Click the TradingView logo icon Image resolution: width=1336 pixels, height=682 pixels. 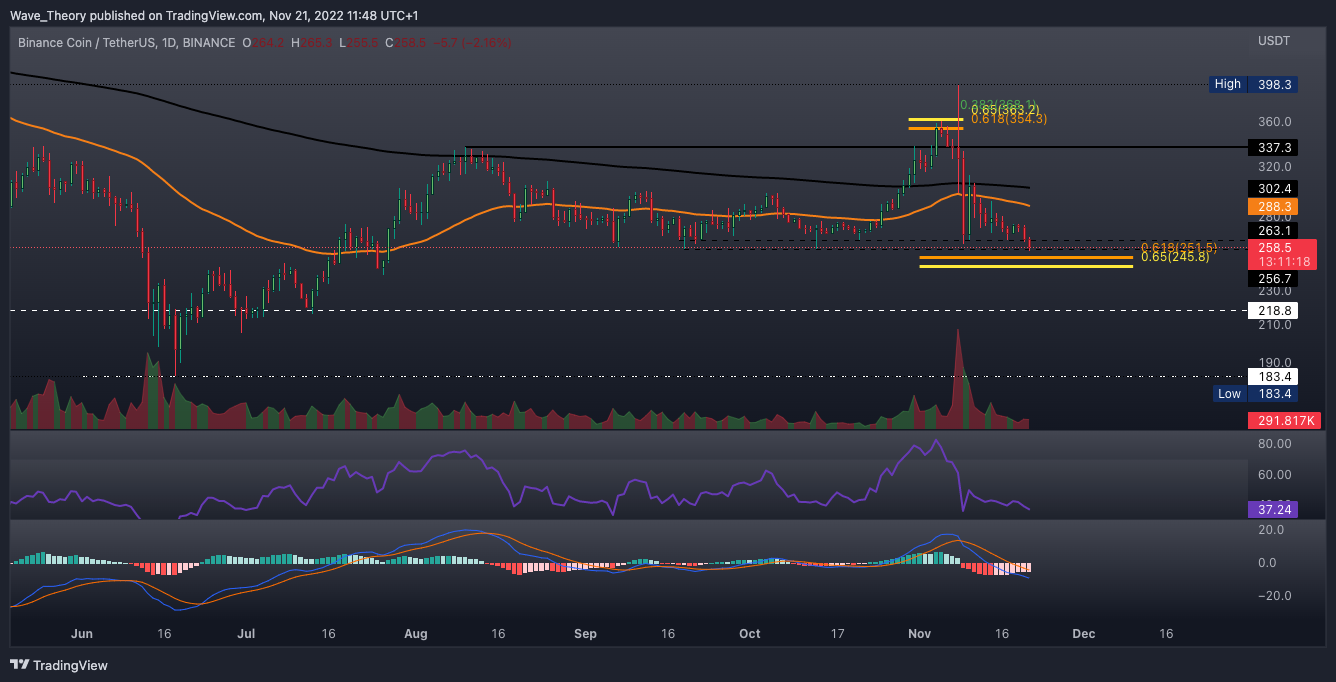pyautogui.click(x=20, y=665)
